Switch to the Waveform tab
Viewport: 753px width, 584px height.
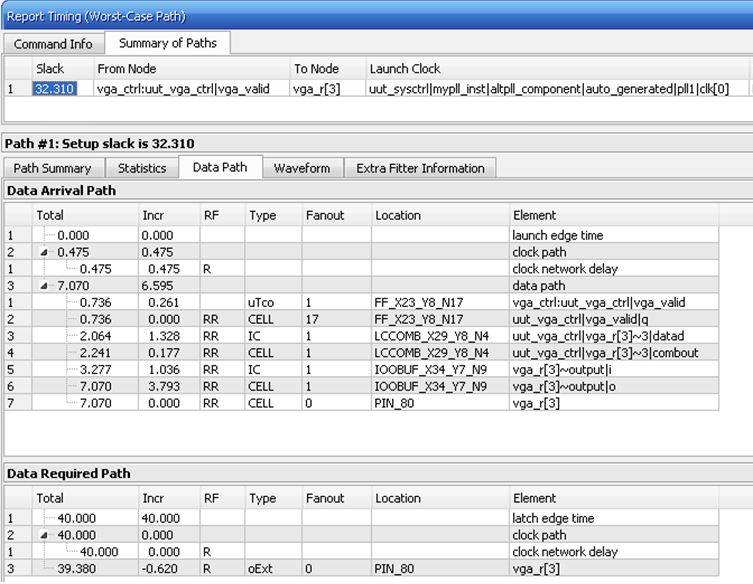[x=302, y=168]
